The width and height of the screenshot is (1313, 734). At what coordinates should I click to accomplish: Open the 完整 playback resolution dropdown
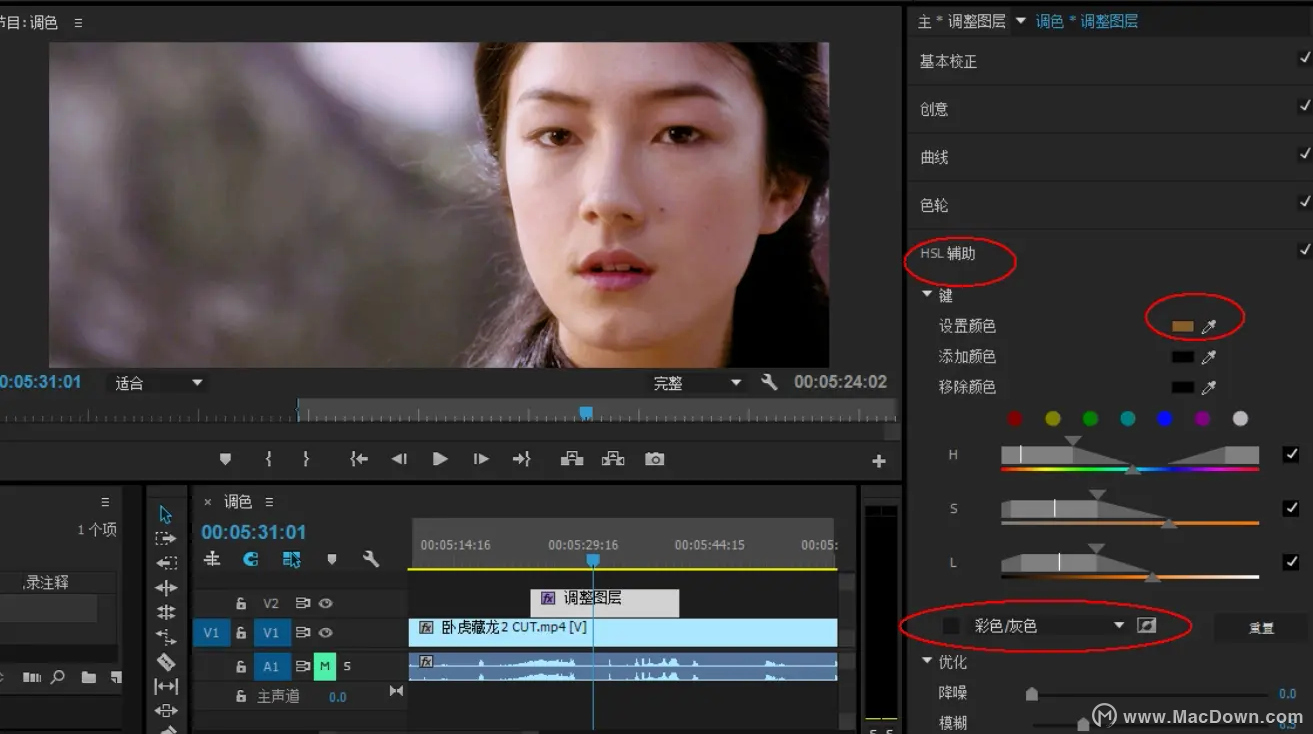tap(697, 383)
